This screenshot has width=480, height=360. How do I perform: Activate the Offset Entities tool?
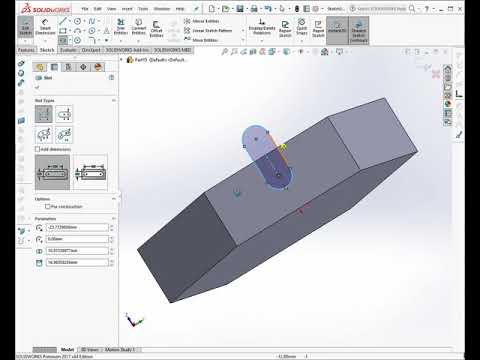(156, 29)
